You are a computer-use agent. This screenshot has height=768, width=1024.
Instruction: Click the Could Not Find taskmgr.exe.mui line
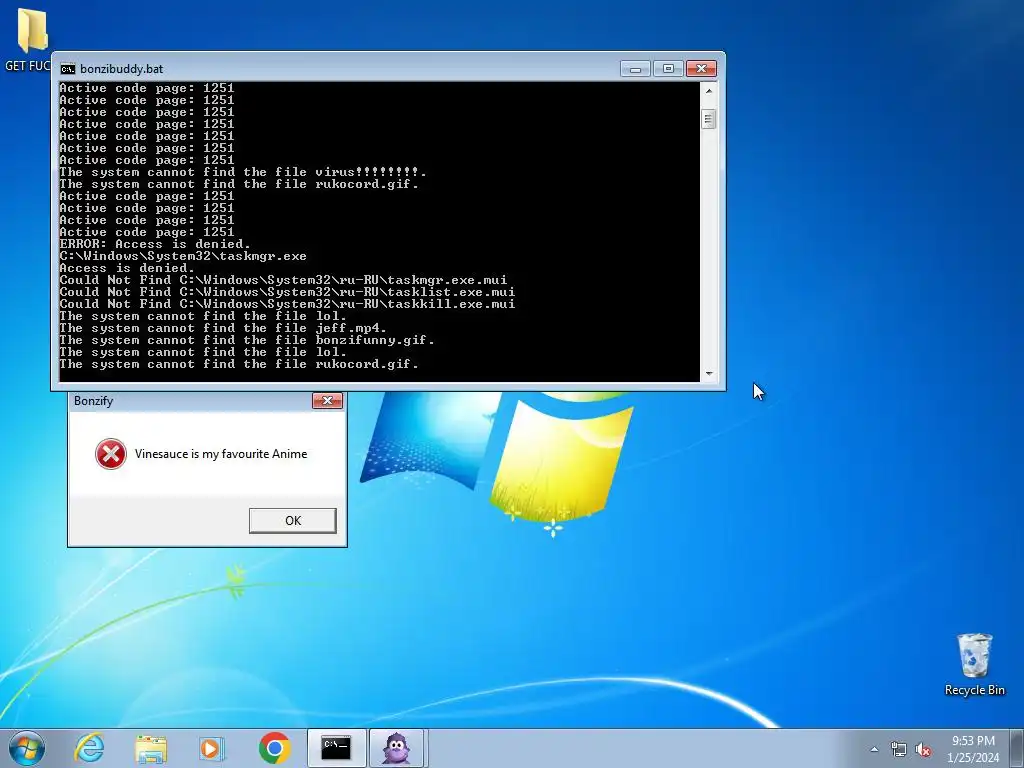click(x=283, y=280)
